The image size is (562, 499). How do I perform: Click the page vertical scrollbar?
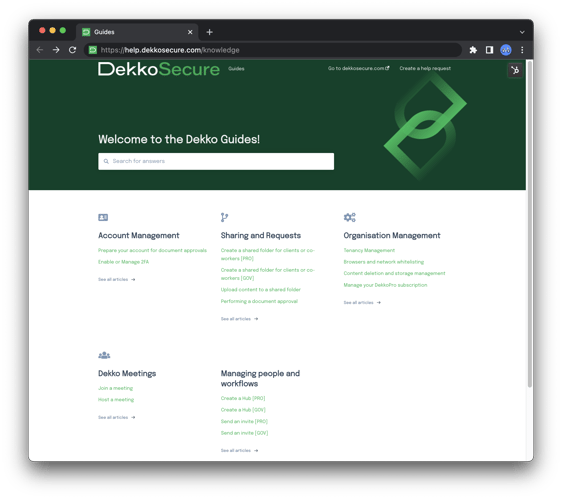coord(530,224)
